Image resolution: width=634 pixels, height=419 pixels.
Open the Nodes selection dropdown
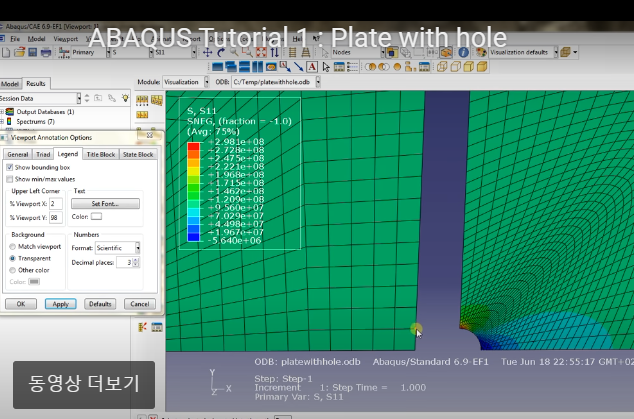[383, 52]
